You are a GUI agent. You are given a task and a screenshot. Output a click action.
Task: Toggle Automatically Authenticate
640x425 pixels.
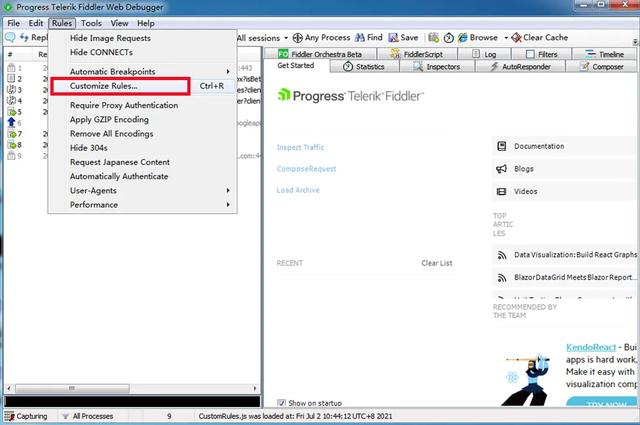point(142,176)
